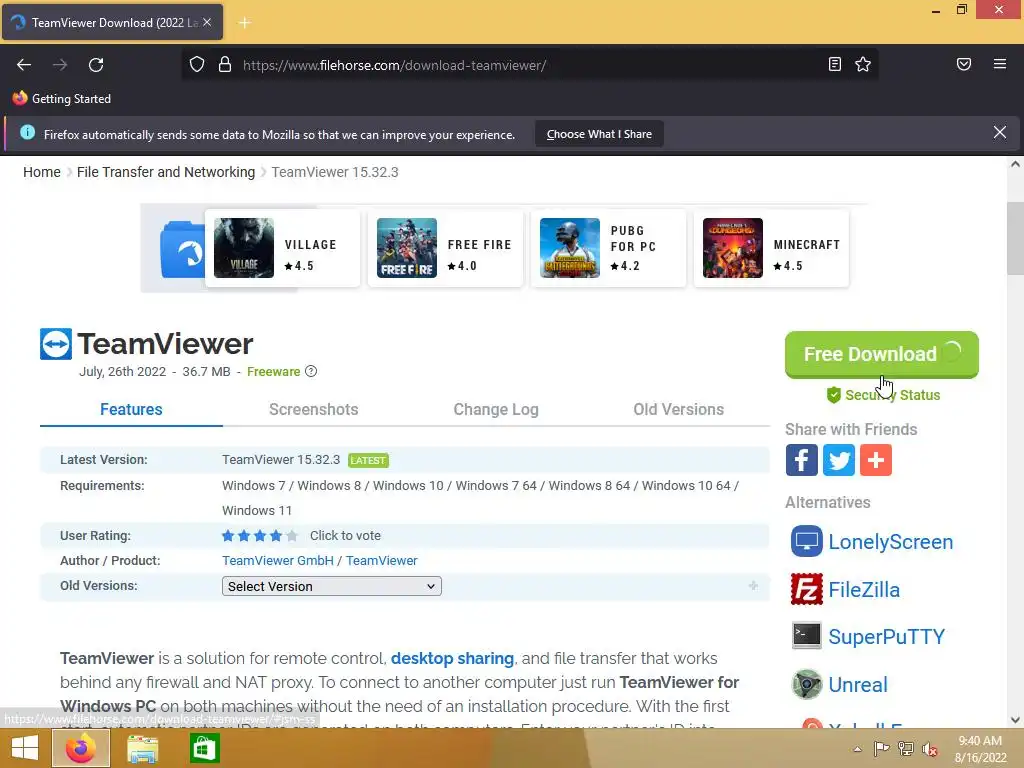Image resolution: width=1024 pixels, height=768 pixels.
Task: Dismiss the Firefox data notification bar
Action: [x=999, y=133]
